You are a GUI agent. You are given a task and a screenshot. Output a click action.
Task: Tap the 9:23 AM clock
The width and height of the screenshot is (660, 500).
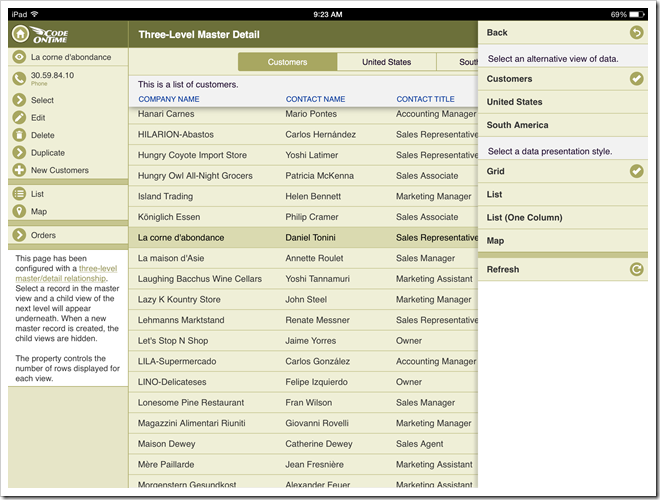click(327, 14)
